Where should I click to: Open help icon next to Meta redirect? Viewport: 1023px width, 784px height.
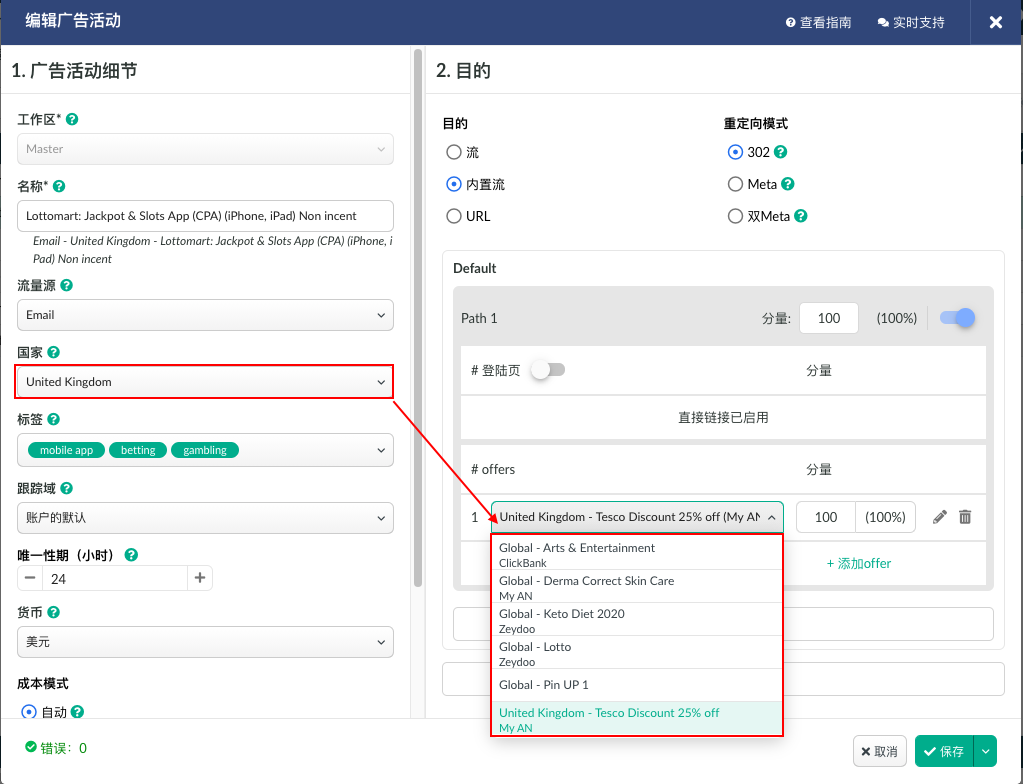(787, 184)
